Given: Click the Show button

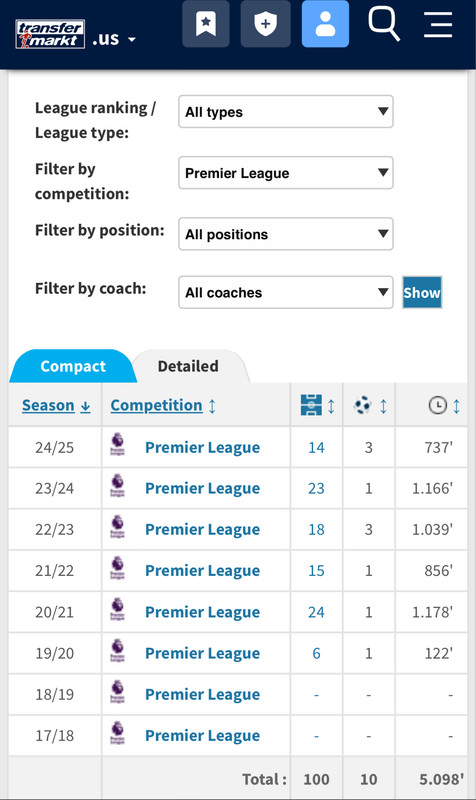Looking at the screenshot, I should pos(422,292).
